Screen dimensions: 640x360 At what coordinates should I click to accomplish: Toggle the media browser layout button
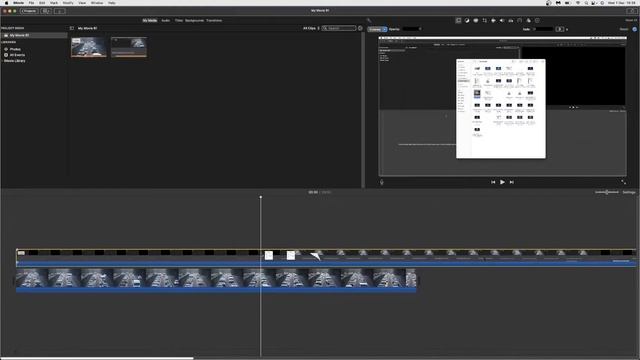(46, 11)
